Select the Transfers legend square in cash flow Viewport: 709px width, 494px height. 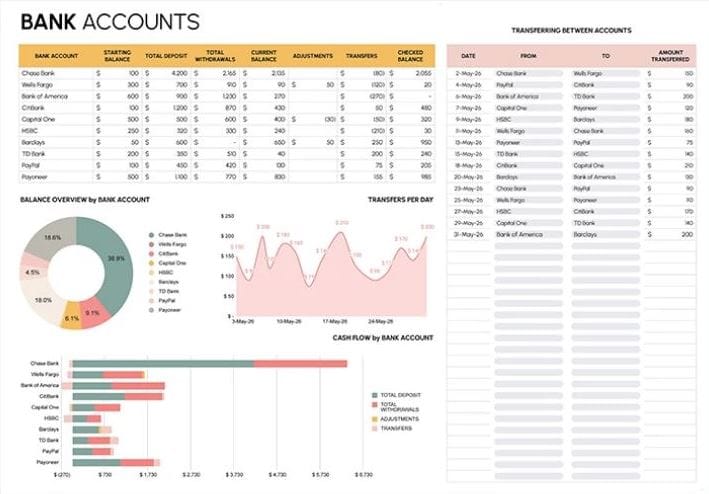374,428
